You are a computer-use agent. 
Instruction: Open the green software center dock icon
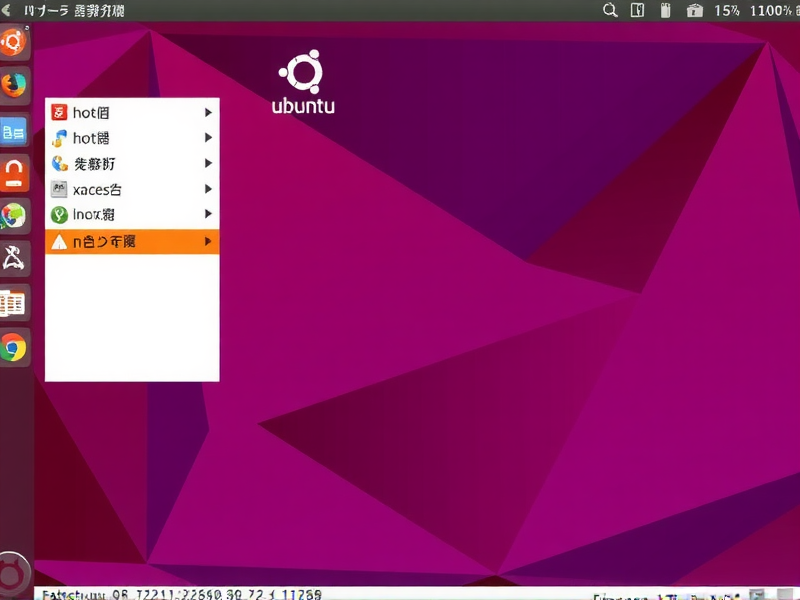14,215
